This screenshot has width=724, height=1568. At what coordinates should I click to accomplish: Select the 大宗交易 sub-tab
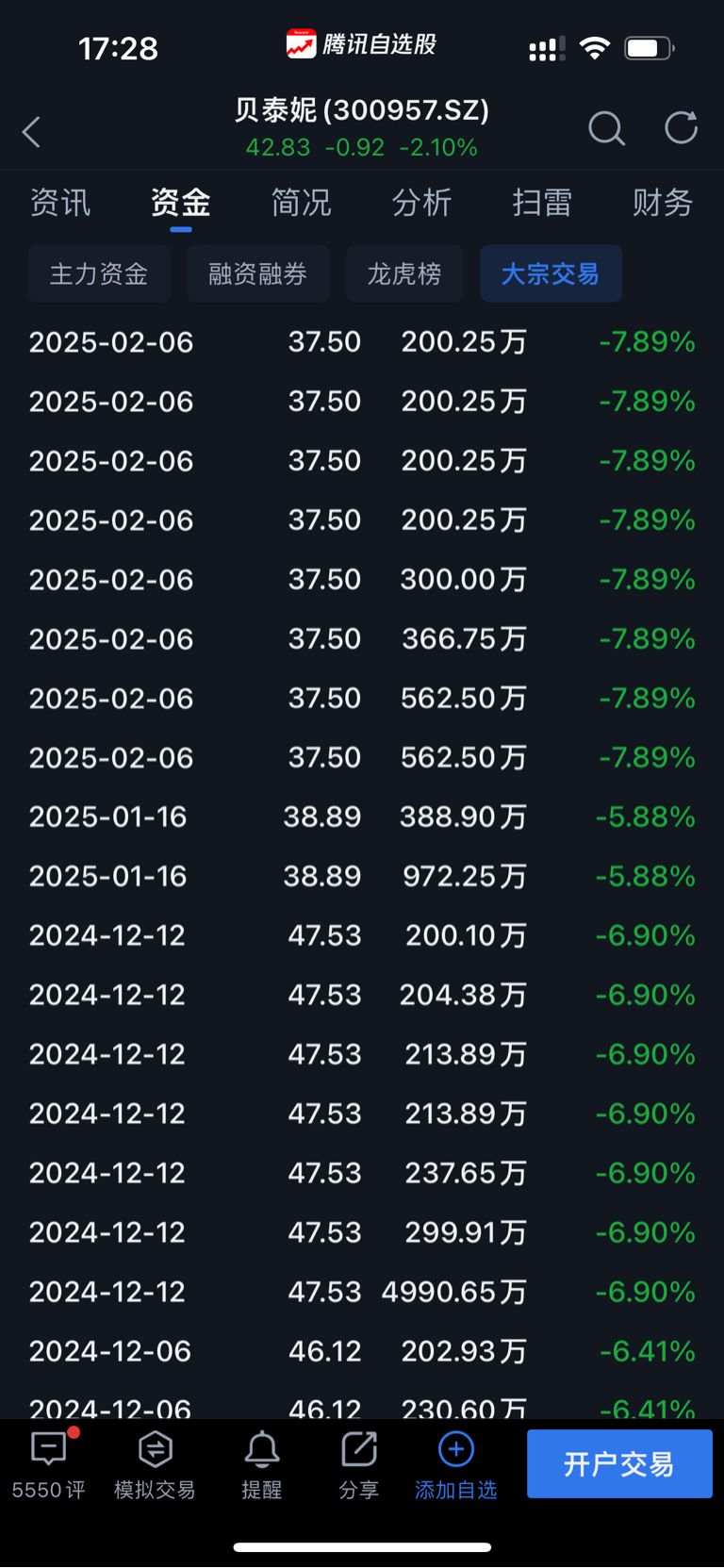[x=551, y=273]
